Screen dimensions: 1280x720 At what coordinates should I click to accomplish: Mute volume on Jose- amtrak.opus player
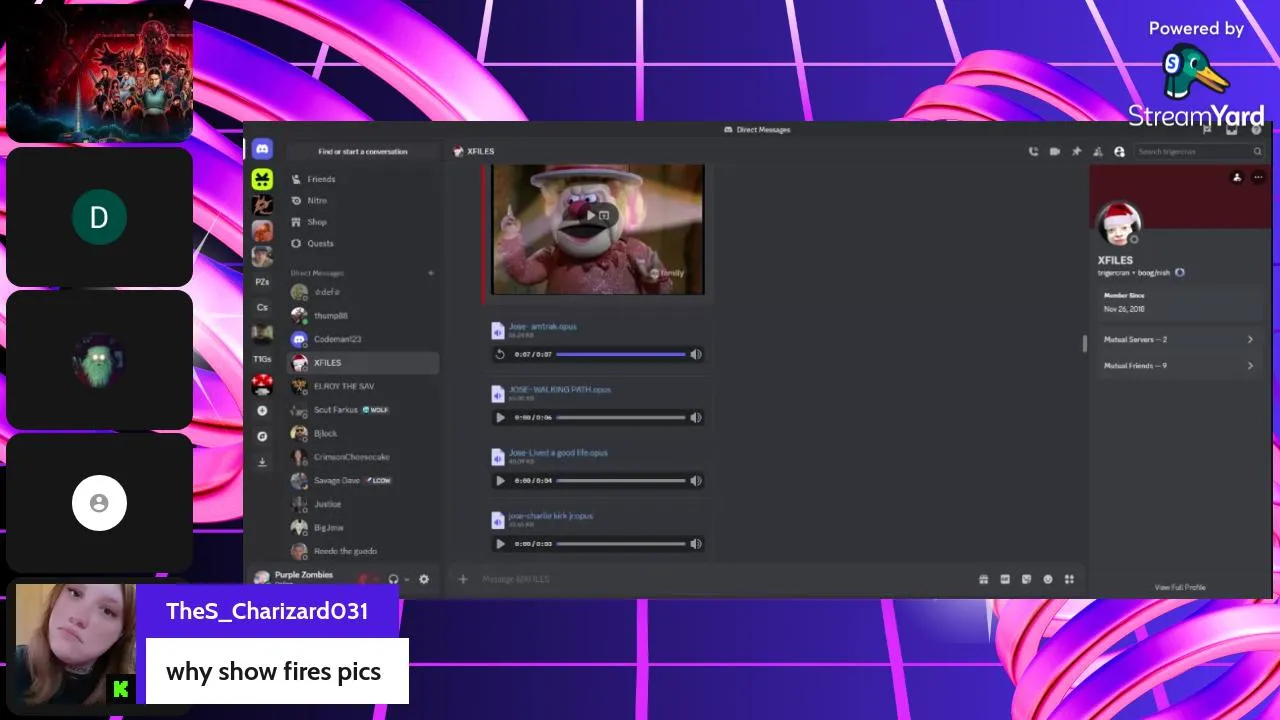(696, 354)
